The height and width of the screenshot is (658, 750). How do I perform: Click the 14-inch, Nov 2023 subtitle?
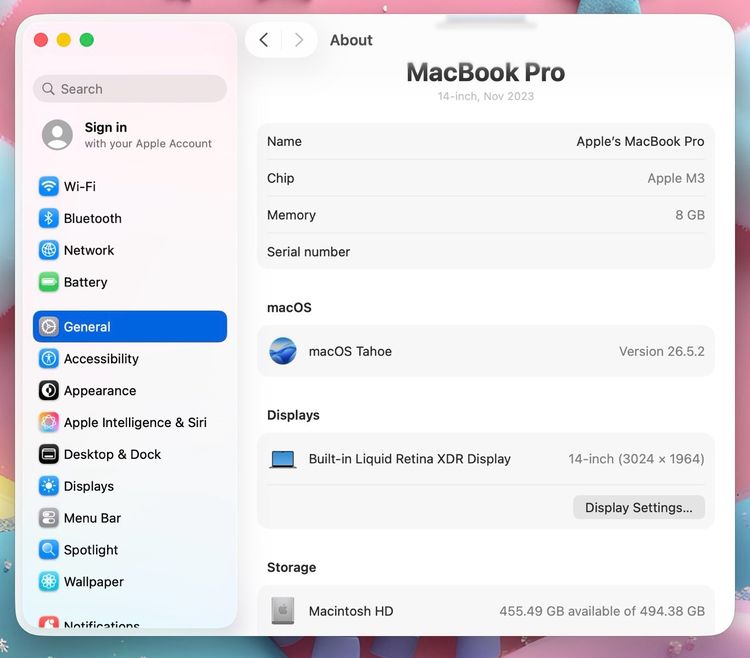485,96
